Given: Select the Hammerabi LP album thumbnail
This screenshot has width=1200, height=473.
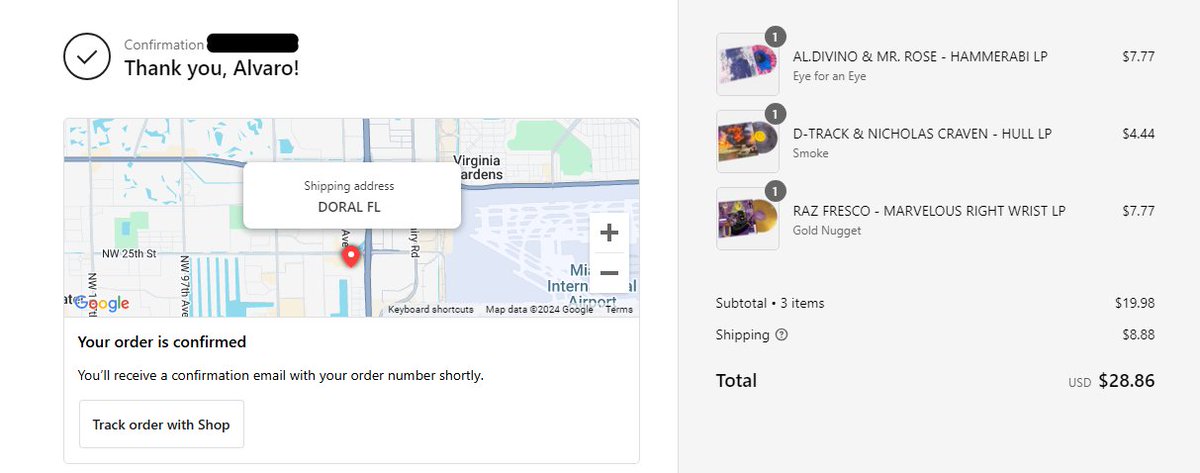Looking at the screenshot, I should [748, 64].
